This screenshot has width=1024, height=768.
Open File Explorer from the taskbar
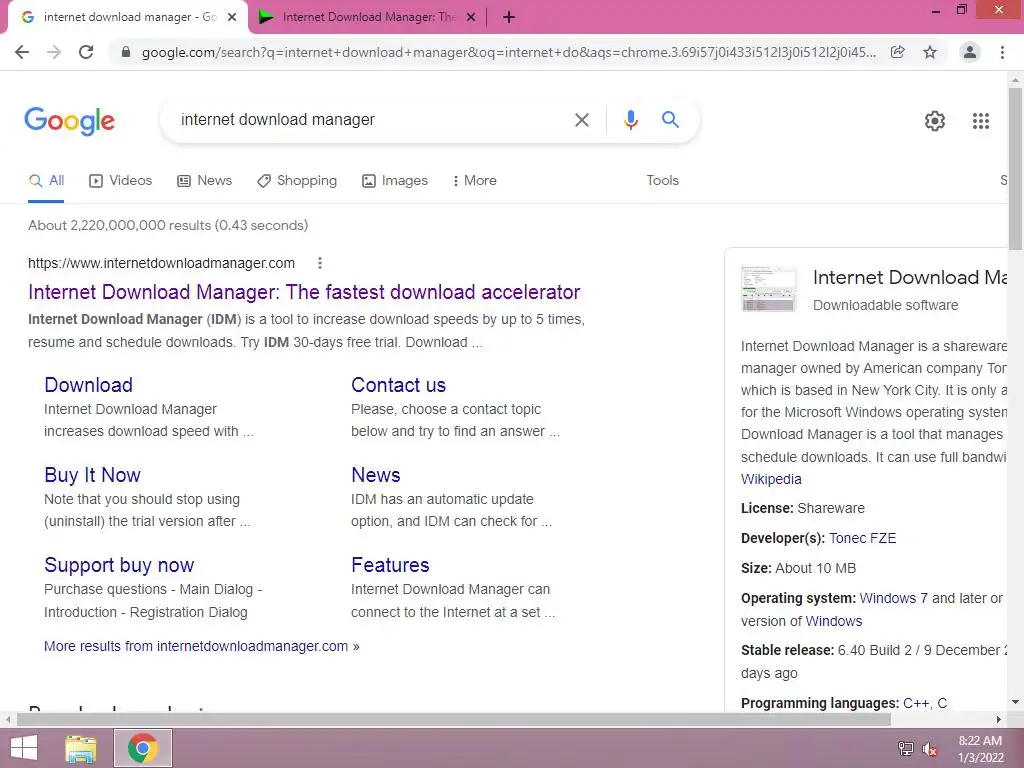click(81, 748)
